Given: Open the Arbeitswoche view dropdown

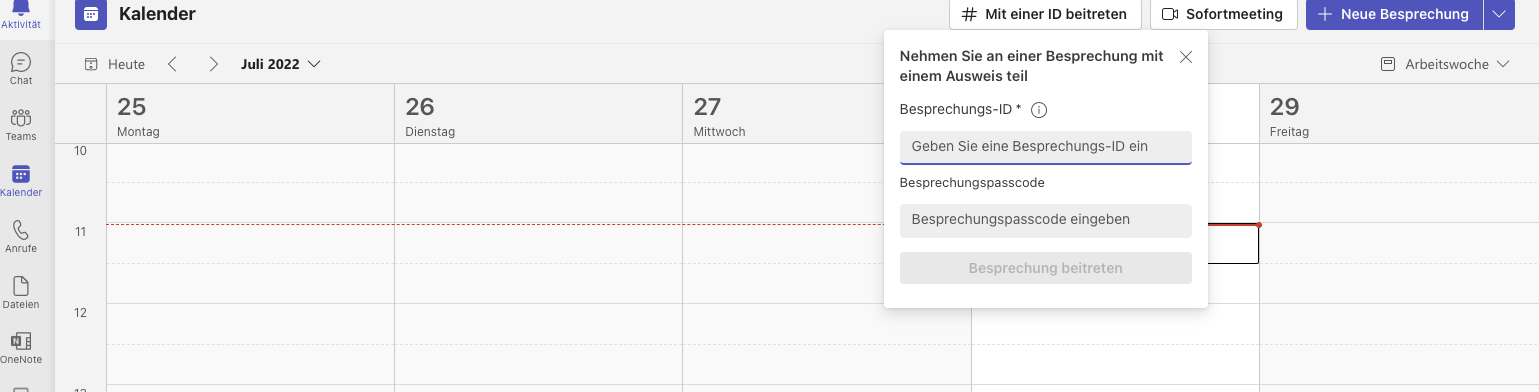Looking at the screenshot, I should click(1445, 64).
